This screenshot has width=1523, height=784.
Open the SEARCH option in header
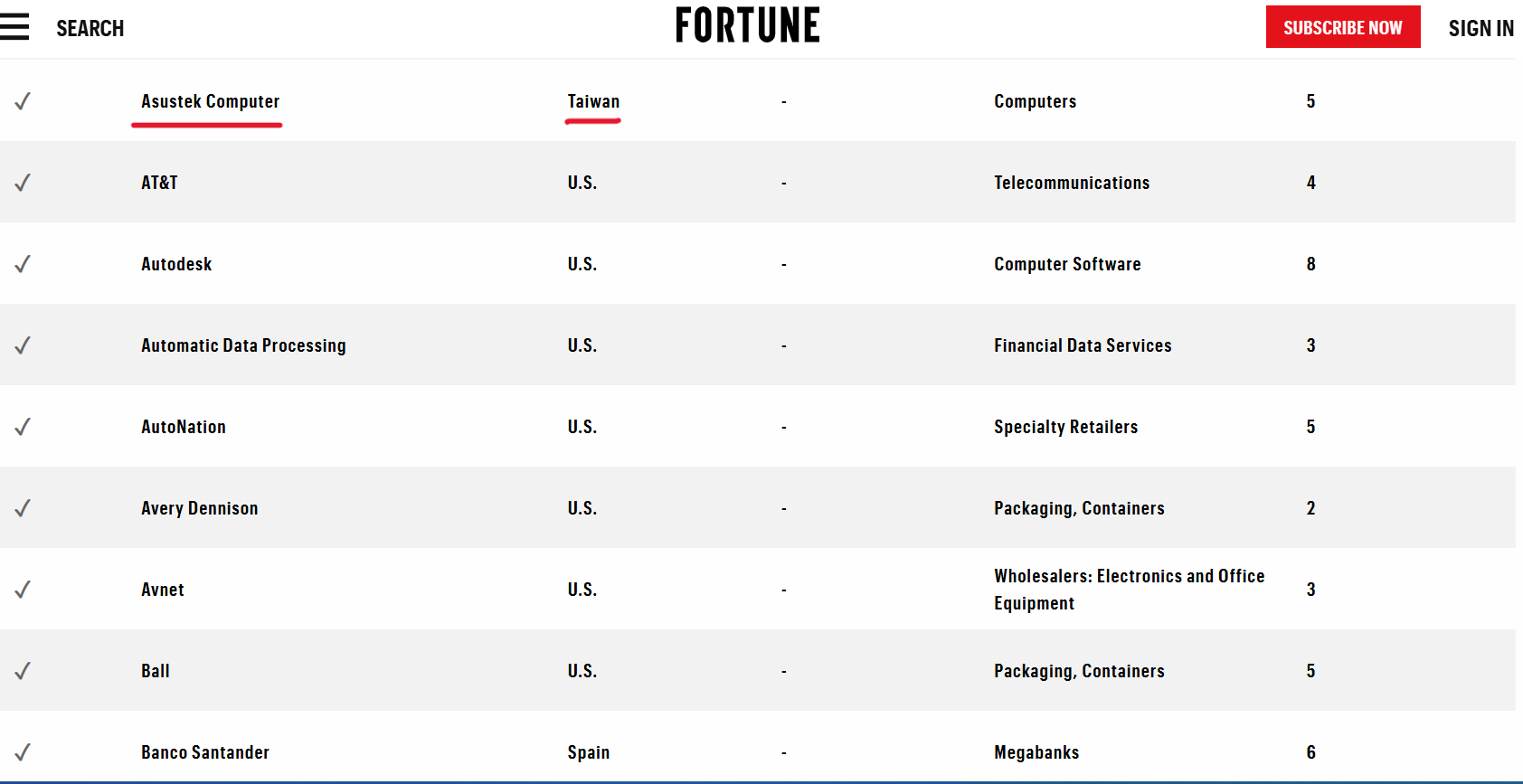90,28
